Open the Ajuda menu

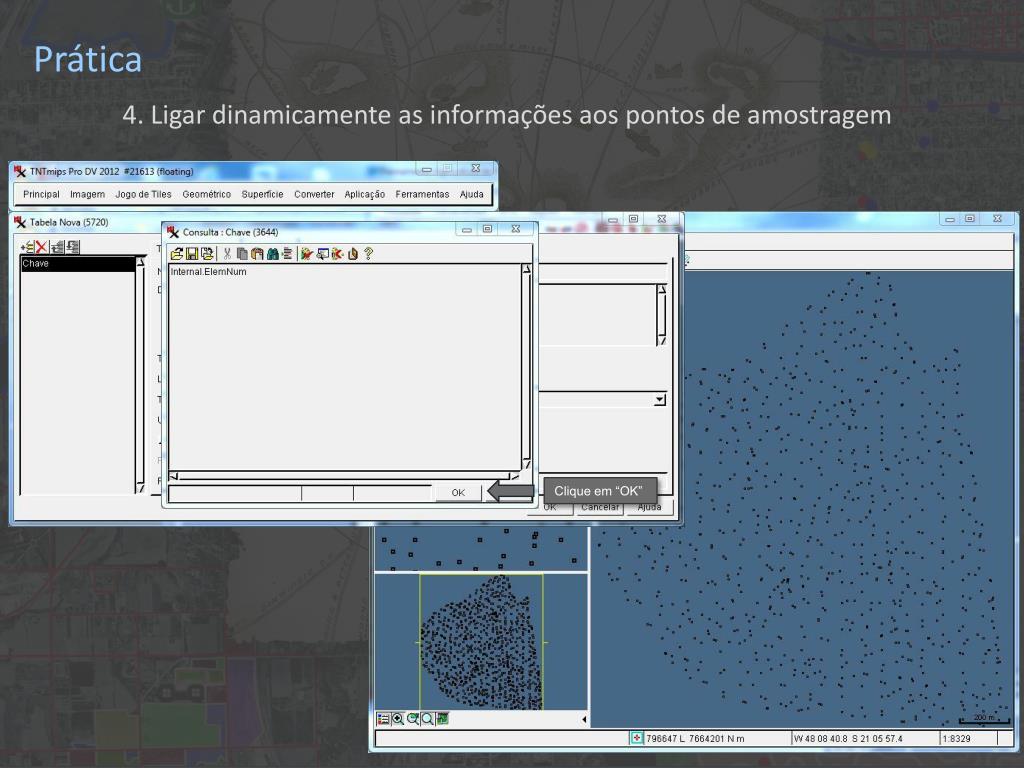tap(472, 194)
